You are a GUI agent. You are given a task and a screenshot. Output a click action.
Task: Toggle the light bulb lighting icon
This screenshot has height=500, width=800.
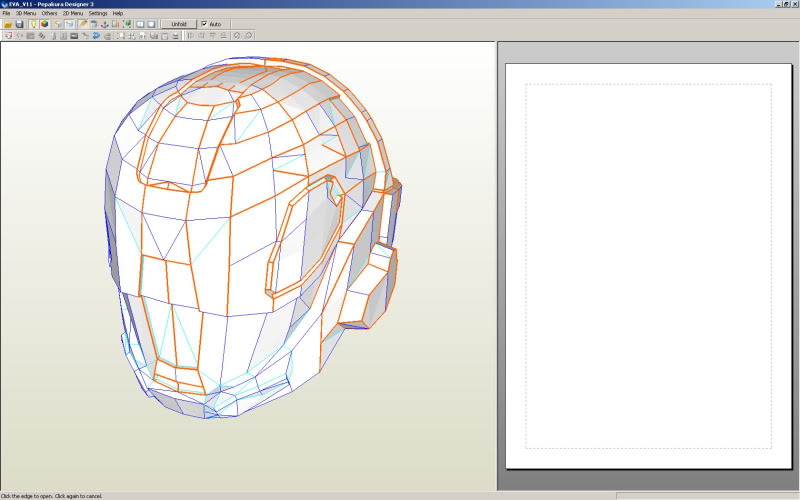tap(33, 23)
